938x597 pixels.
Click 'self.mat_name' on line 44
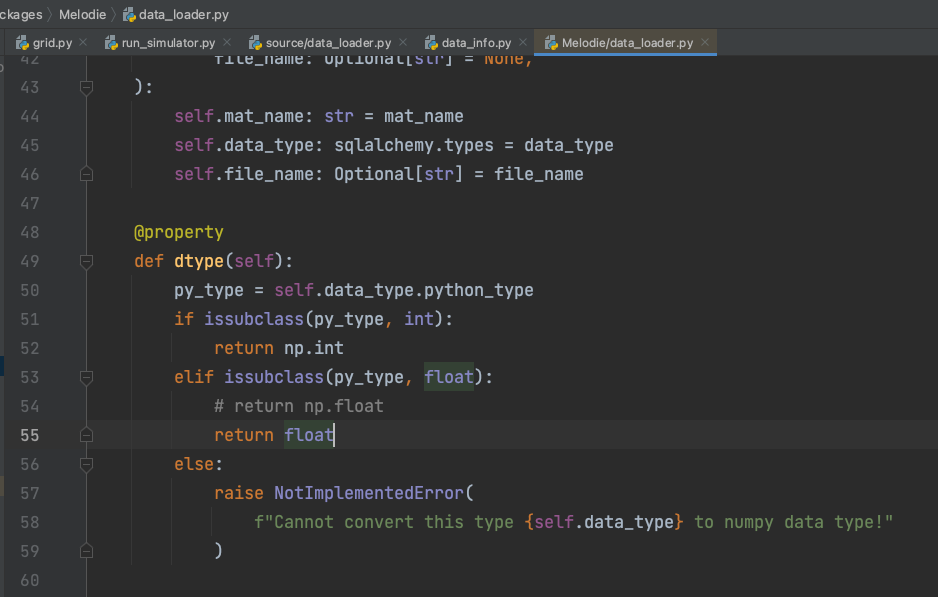tap(239, 116)
